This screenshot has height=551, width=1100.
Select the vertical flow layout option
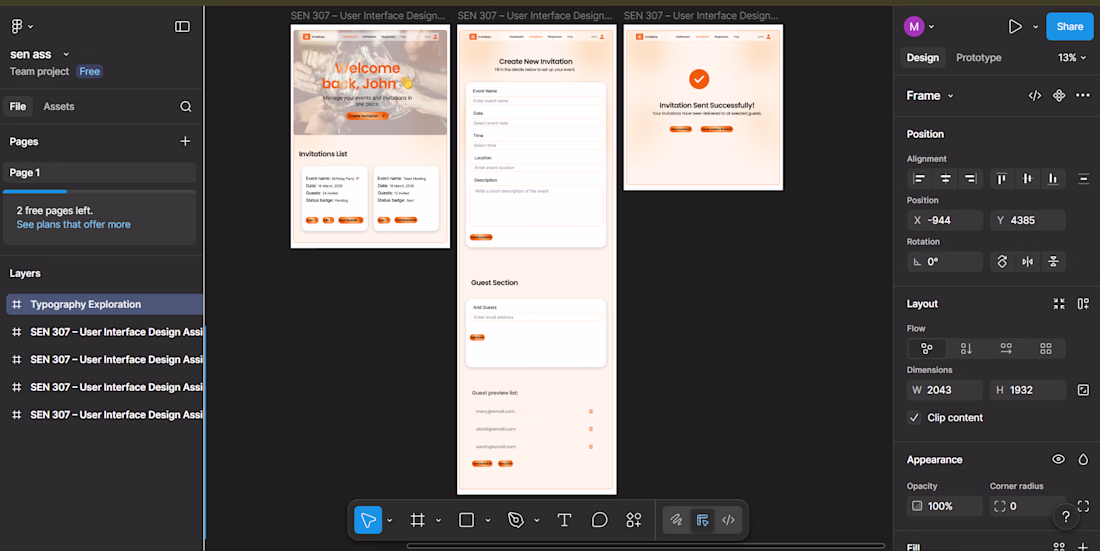[966, 349]
